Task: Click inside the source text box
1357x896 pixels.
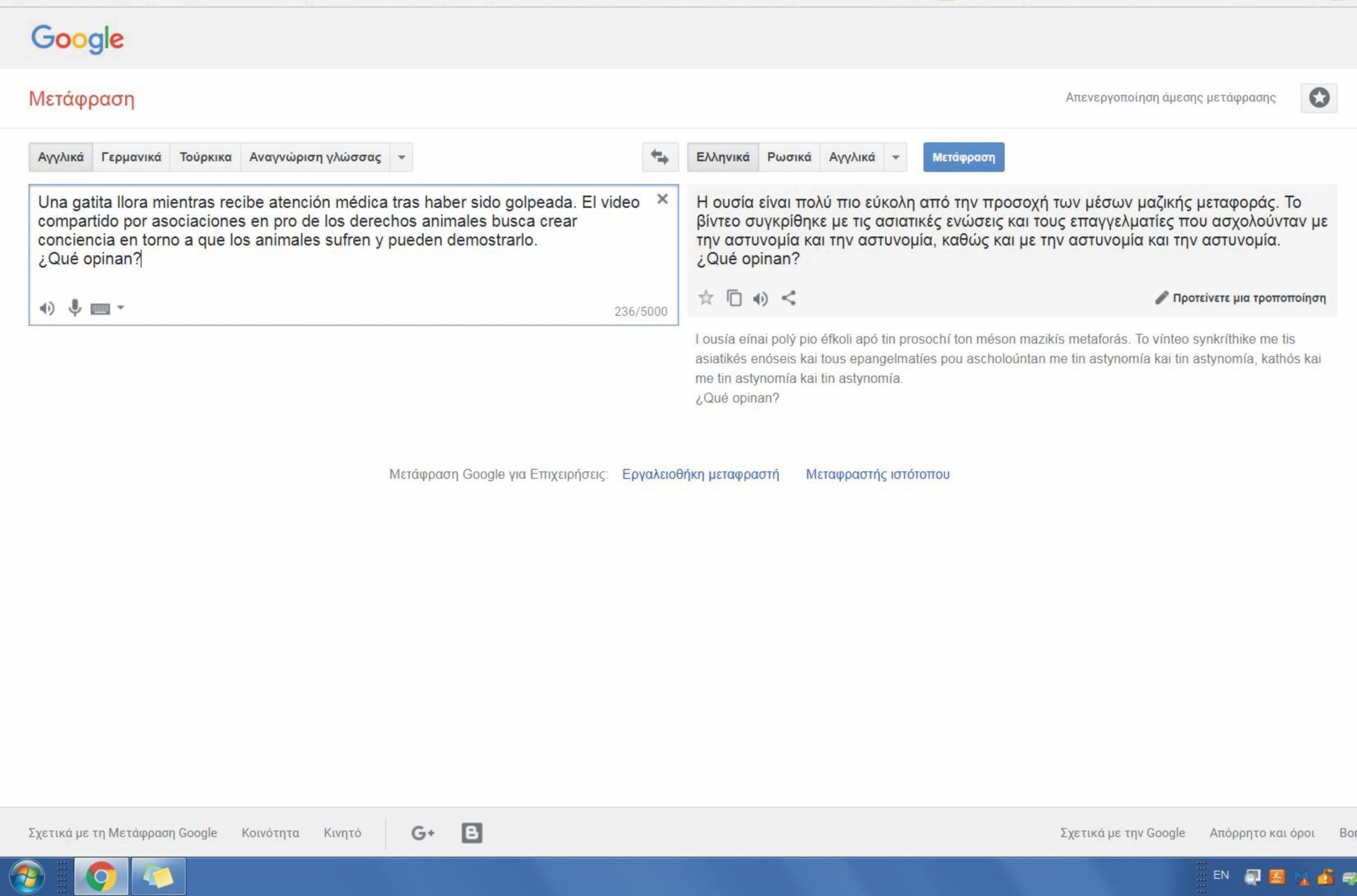Action: [353, 254]
